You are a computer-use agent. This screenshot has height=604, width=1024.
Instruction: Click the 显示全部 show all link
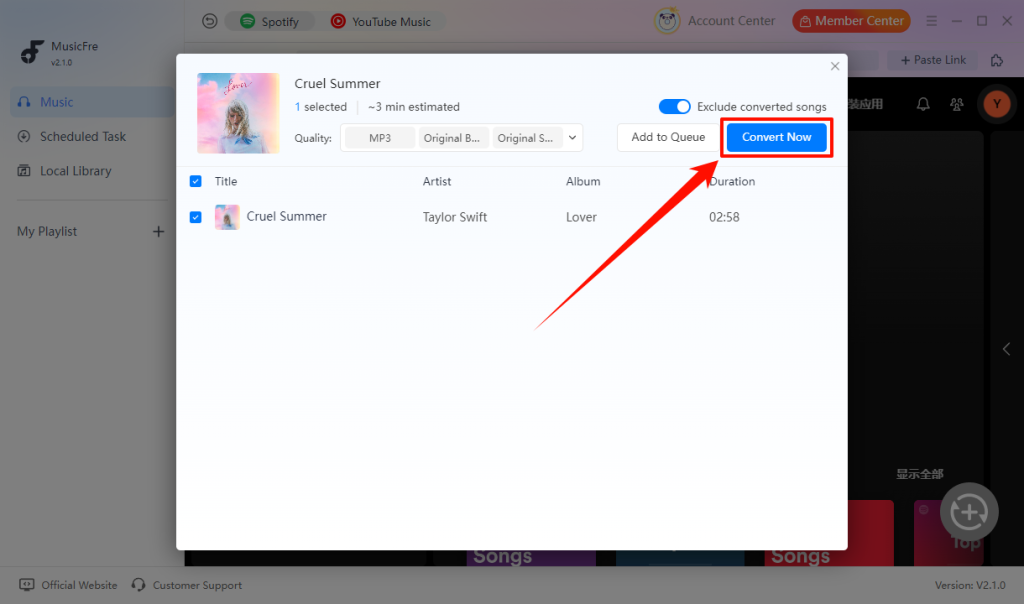pos(920,474)
